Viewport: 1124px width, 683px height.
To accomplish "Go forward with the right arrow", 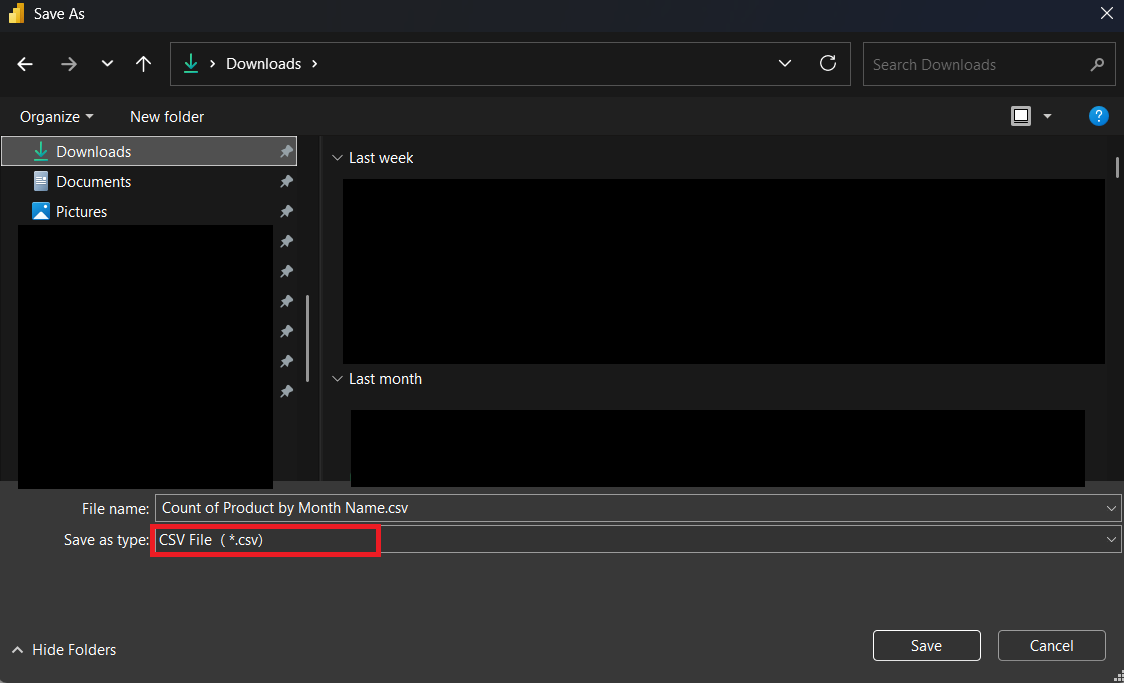I will point(69,65).
